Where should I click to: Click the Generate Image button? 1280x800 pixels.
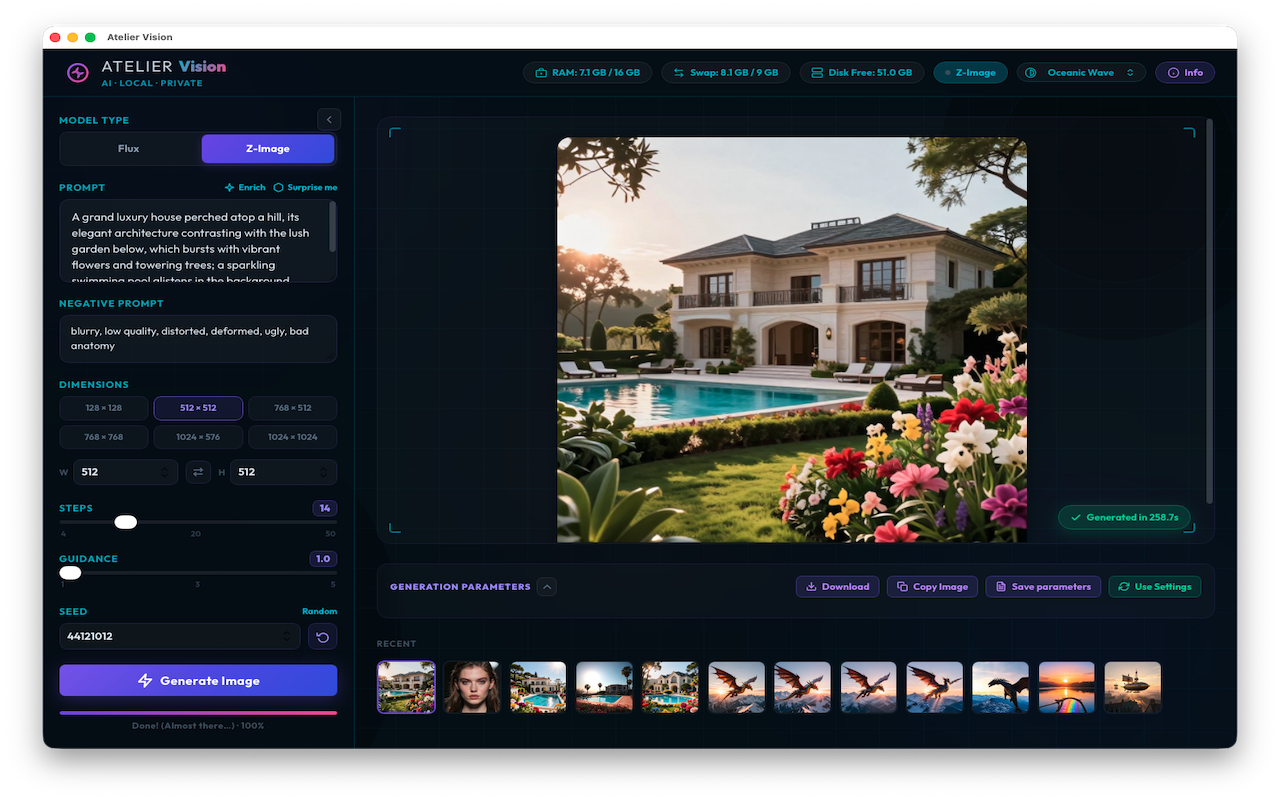198,681
